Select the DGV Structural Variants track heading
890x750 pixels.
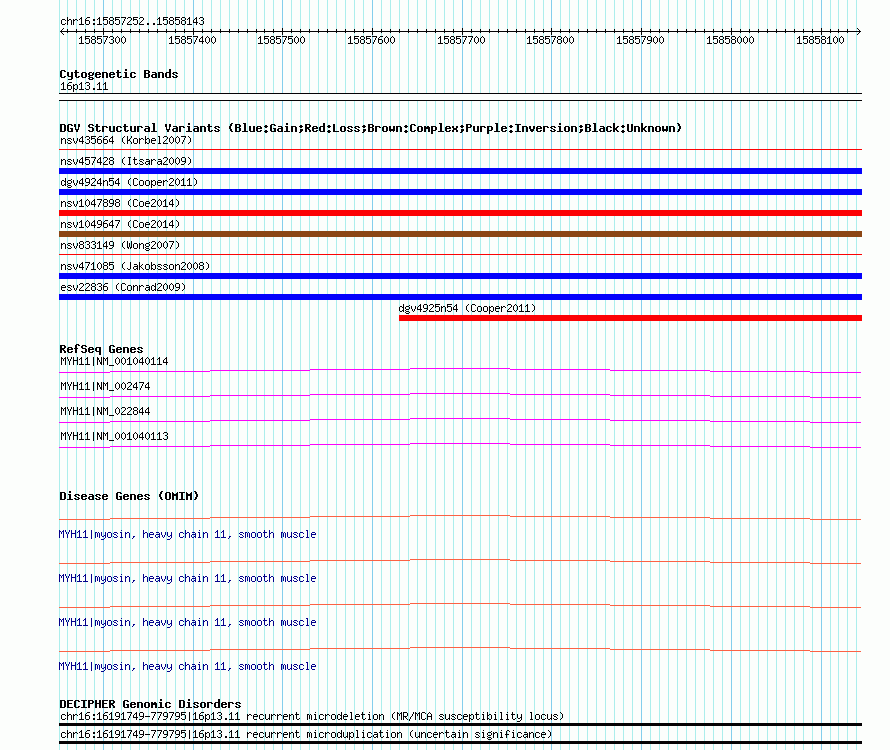tap(371, 128)
